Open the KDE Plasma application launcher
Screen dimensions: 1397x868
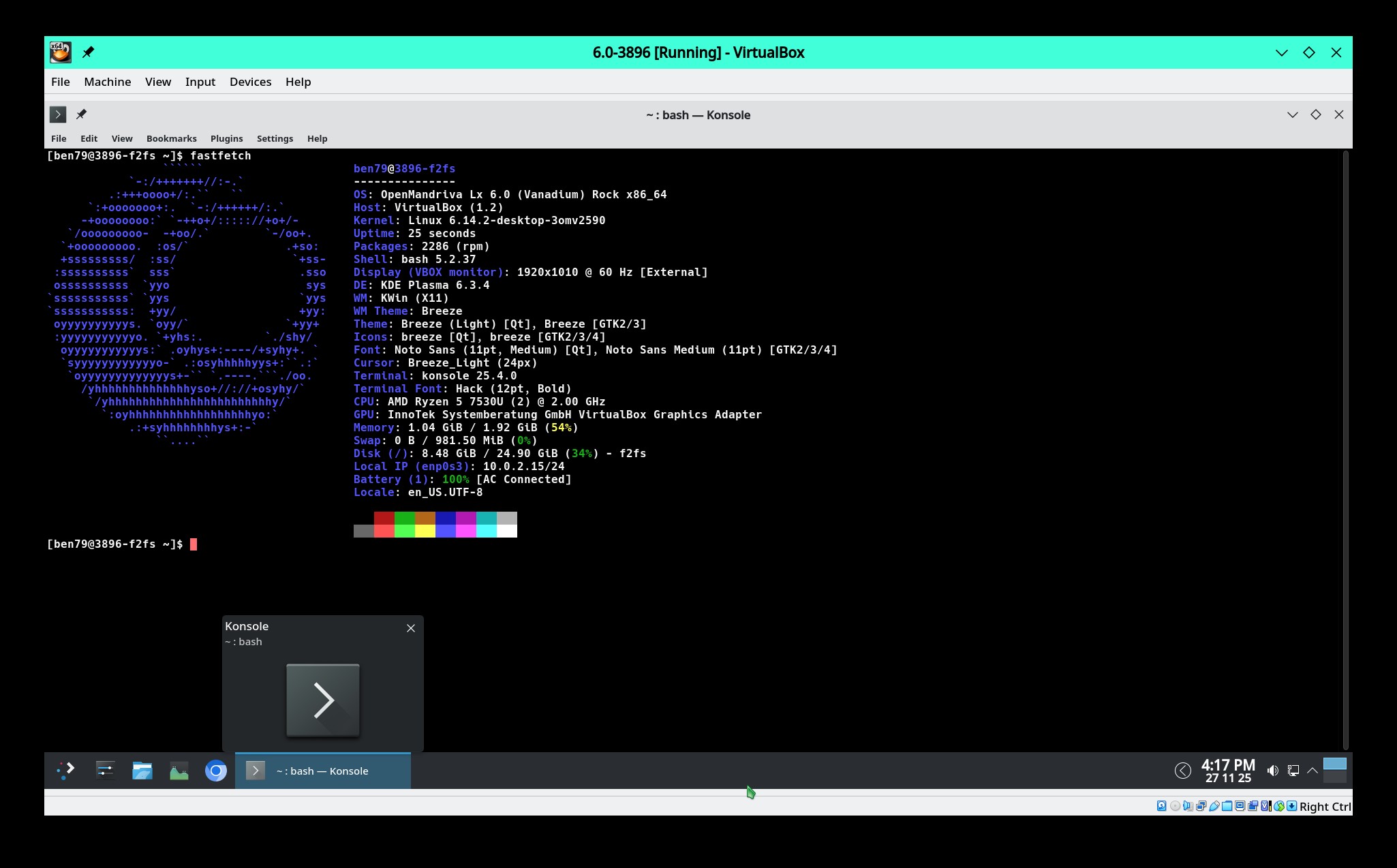66,771
